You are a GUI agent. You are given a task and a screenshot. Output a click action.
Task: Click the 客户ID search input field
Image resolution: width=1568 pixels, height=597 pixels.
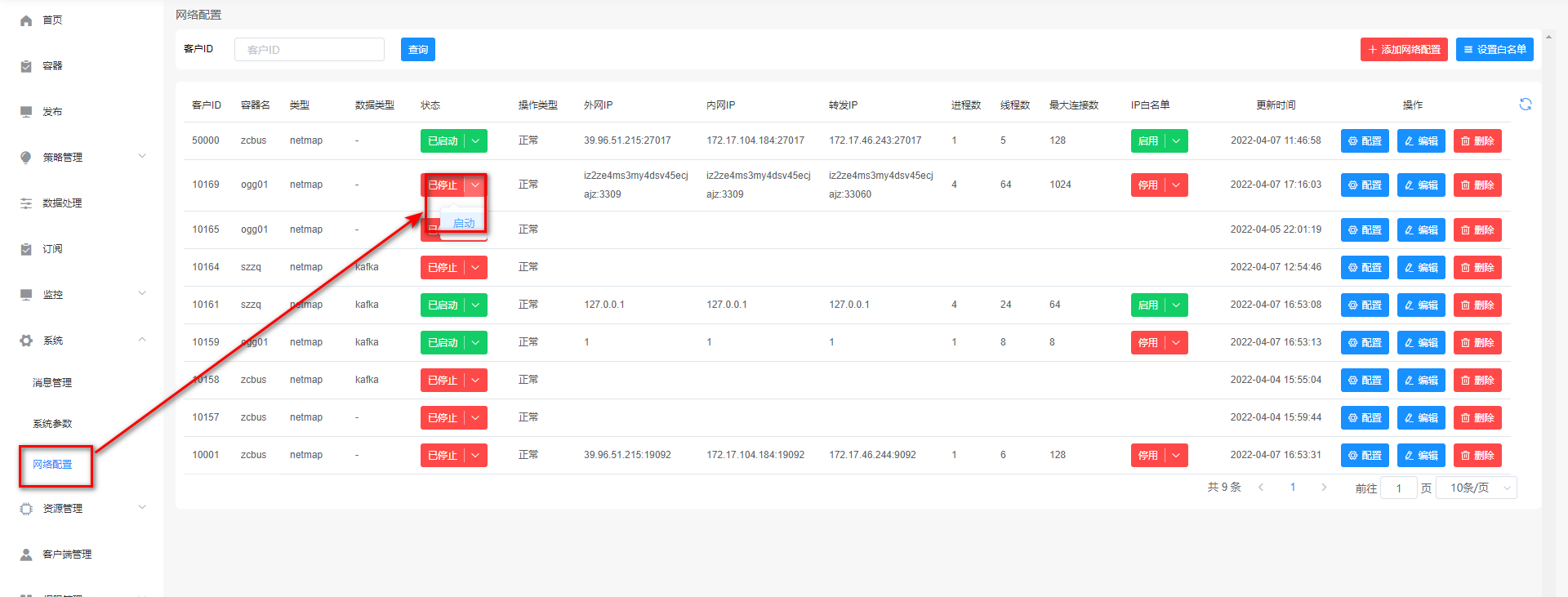(309, 50)
